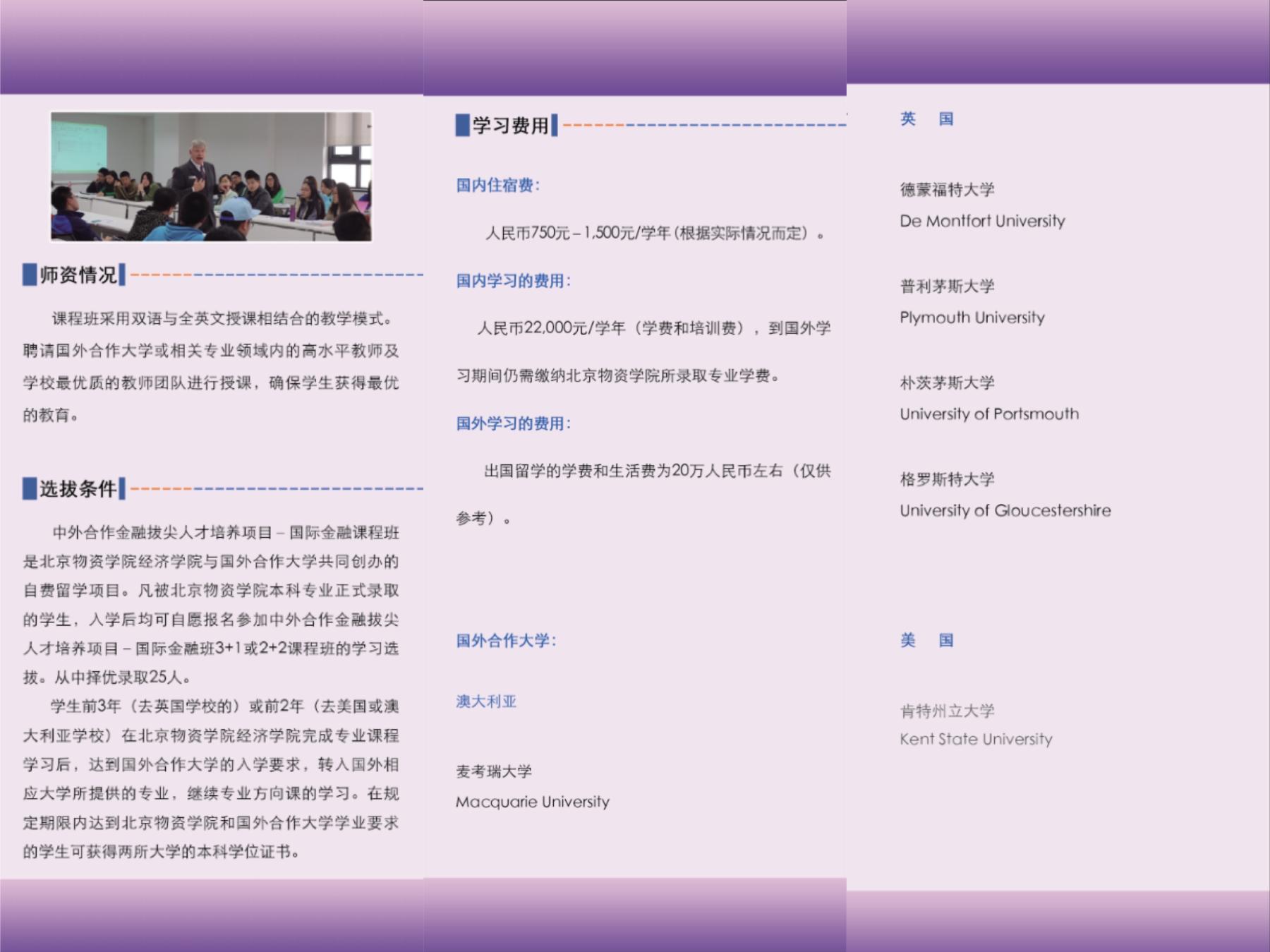Click the Macquarie University text

532,802
